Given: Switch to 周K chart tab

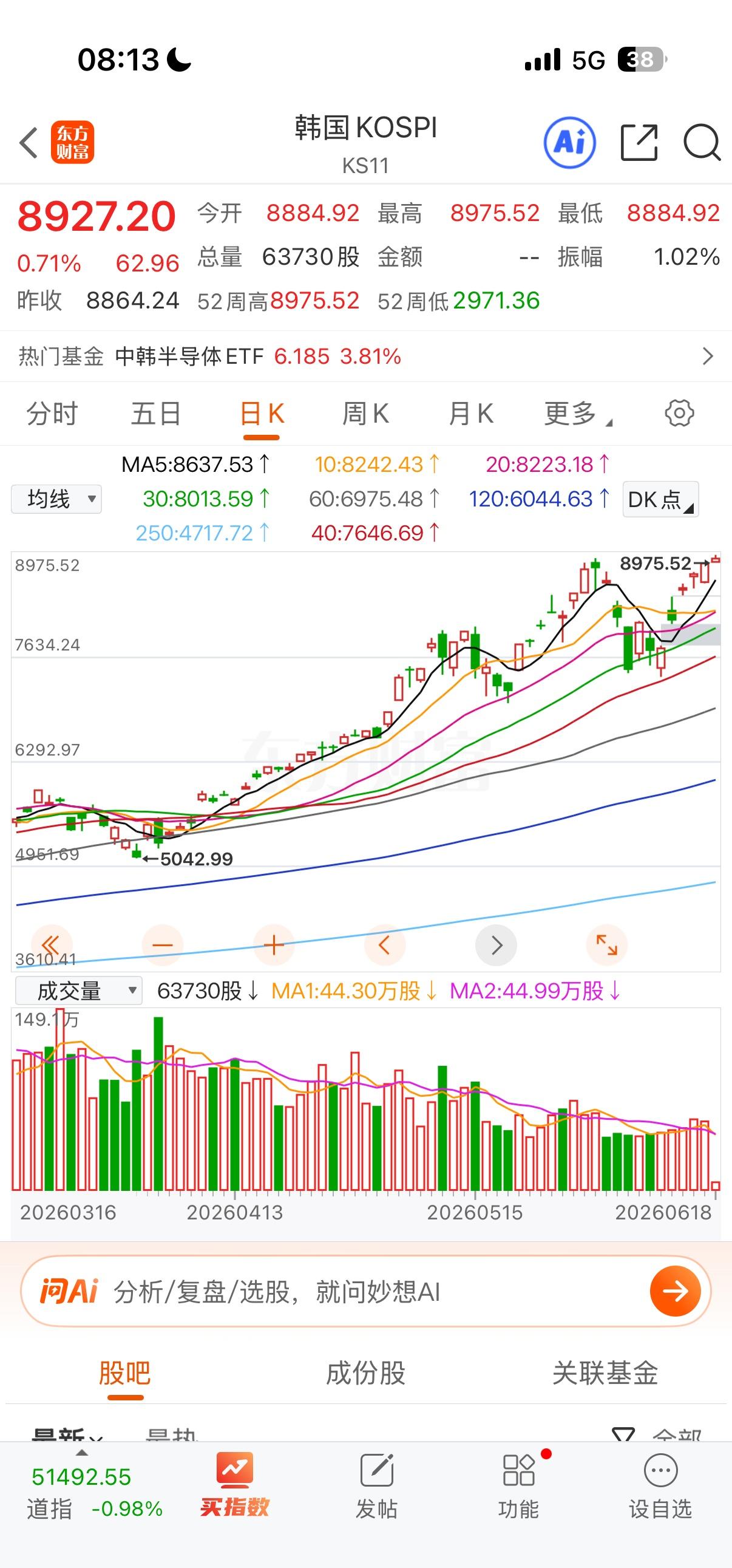Looking at the screenshot, I should click(x=365, y=414).
